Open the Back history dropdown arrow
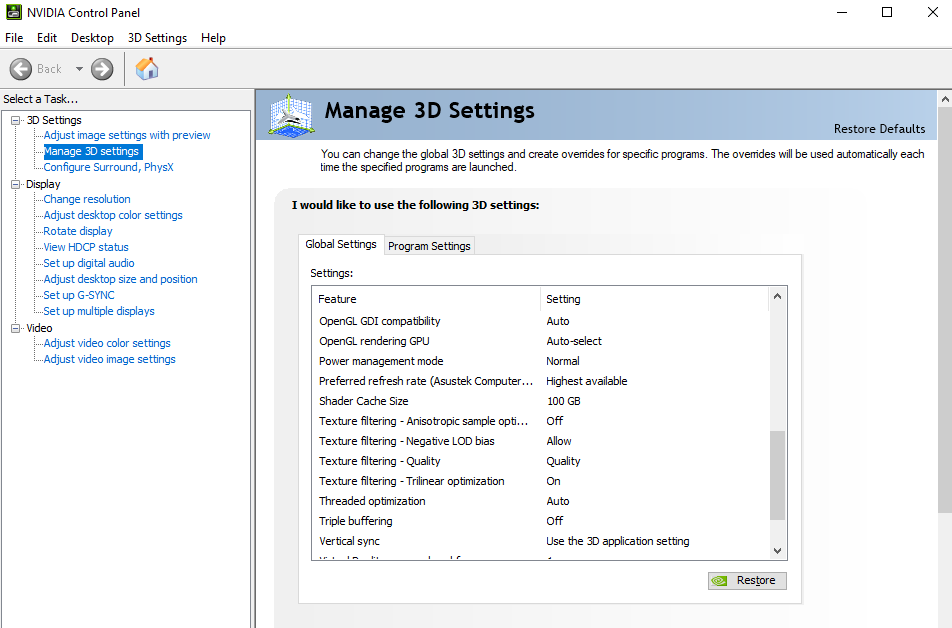Viewport: 952px width, 628px height. tap(79, 69)
